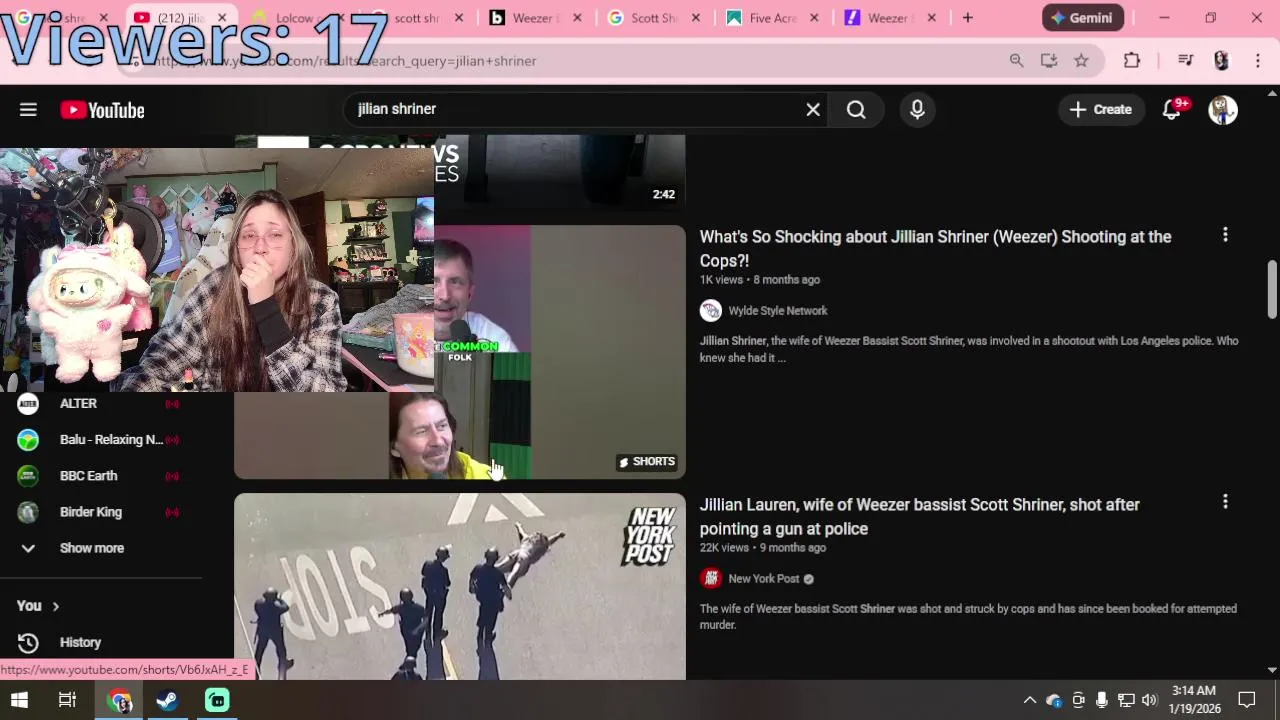Open Wylde Style Network channel name
1280x720 pixels.
coord(778,311)
